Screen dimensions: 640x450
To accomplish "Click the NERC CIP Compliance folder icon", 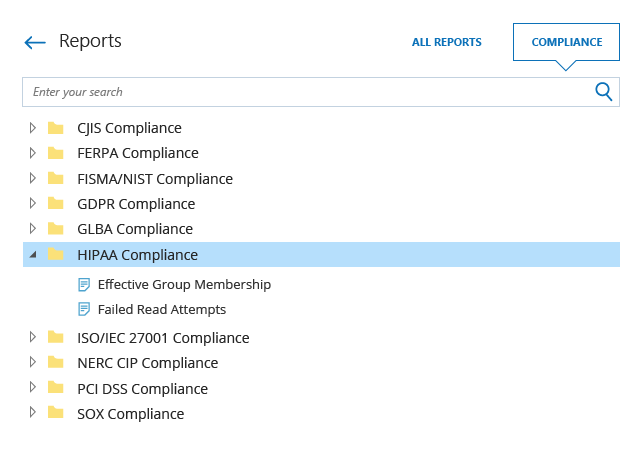I will point(56,363).
